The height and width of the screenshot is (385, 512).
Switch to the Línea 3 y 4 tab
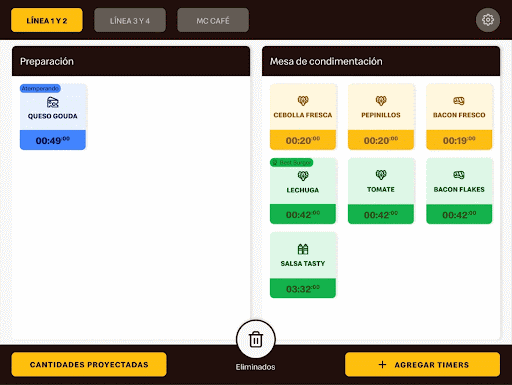(130, 20)
